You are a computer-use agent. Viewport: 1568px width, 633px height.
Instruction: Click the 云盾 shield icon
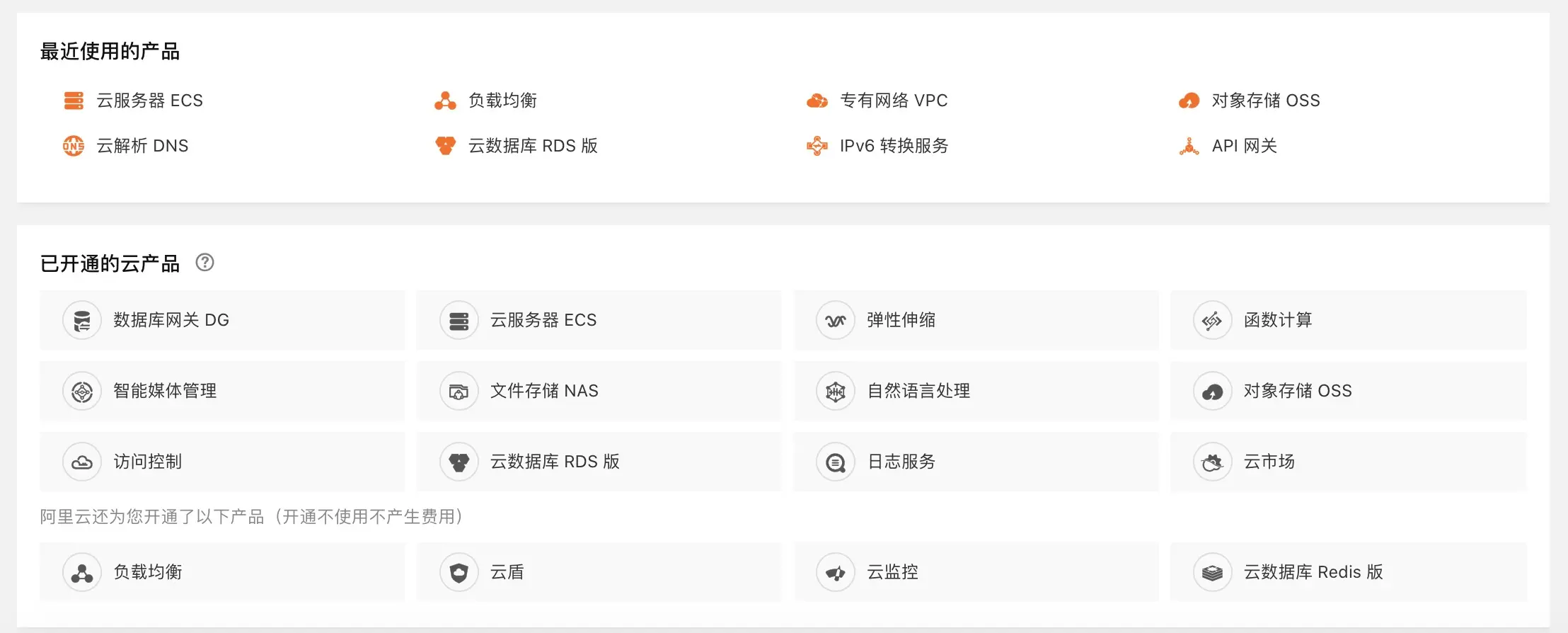point(459,572)
